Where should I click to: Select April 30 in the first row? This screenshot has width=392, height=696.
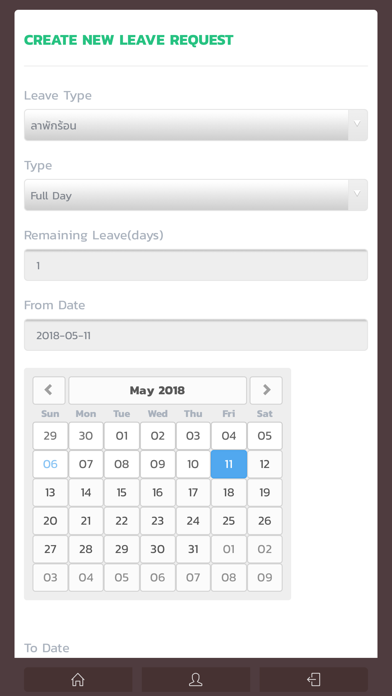coord(86,436)
